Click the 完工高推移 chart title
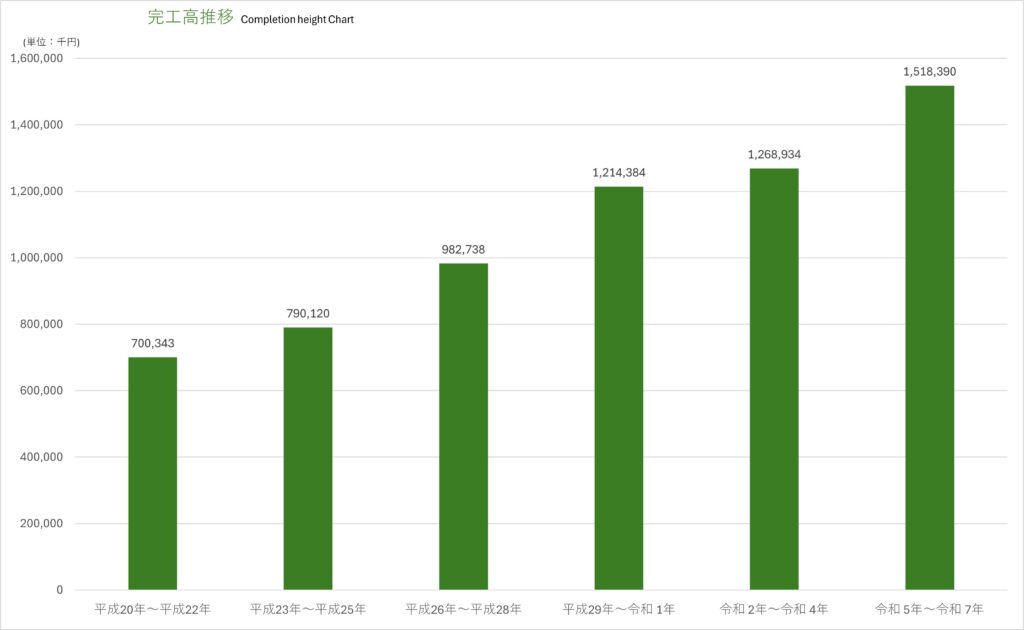 pyautogui.click(x=190, y=16)
